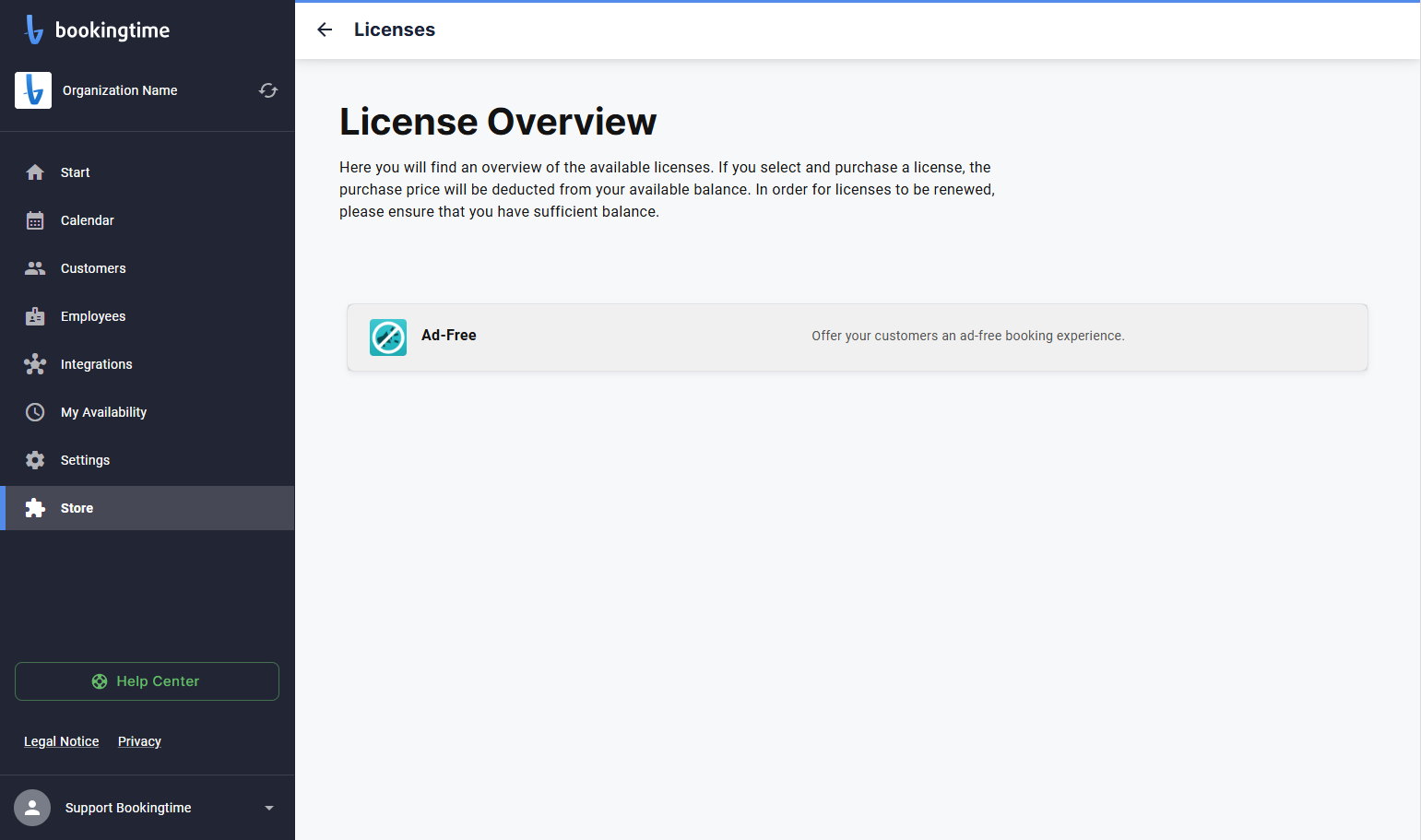Click the Organization Name label
The width and height of the screenshot is (1421, 840).
point(120,90)
